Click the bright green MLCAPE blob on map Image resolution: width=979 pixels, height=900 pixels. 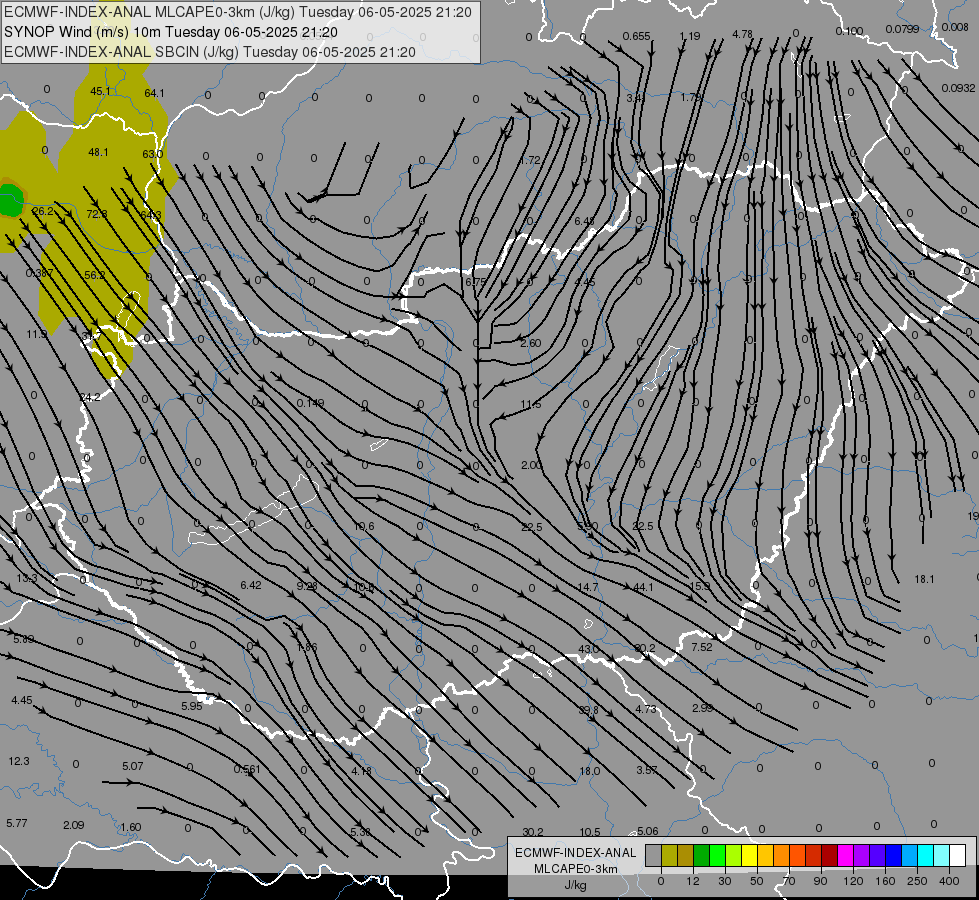pyautogui.click(x=10, y=201)
